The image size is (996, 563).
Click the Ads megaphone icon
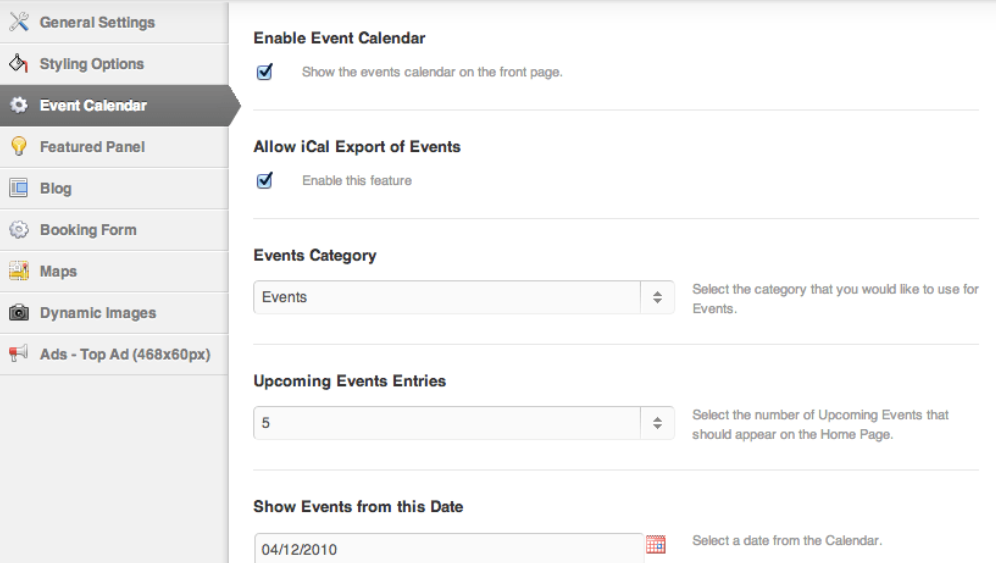click(18, 353)
